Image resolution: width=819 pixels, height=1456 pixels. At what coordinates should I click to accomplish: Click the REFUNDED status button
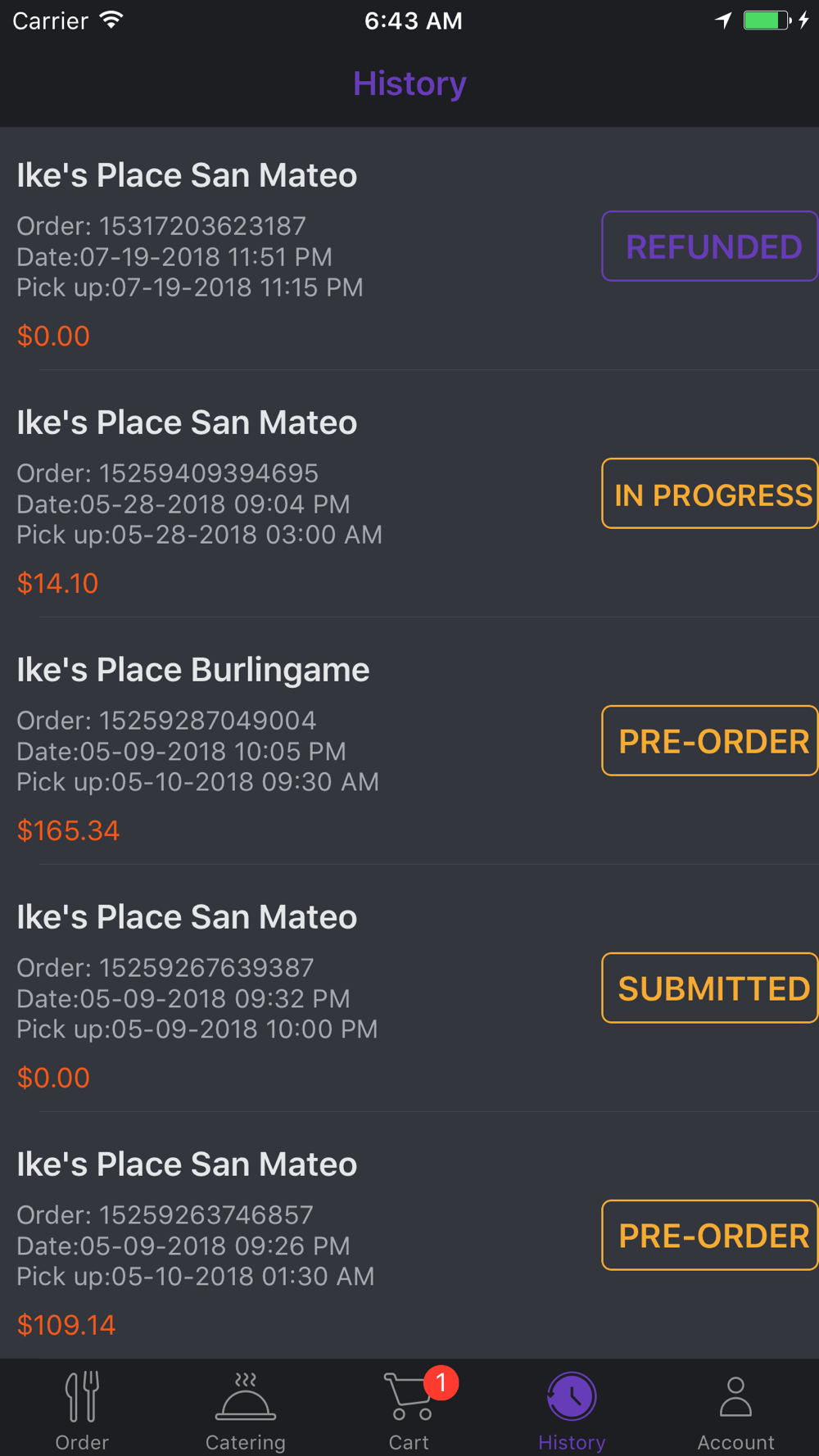click(710, 246)
